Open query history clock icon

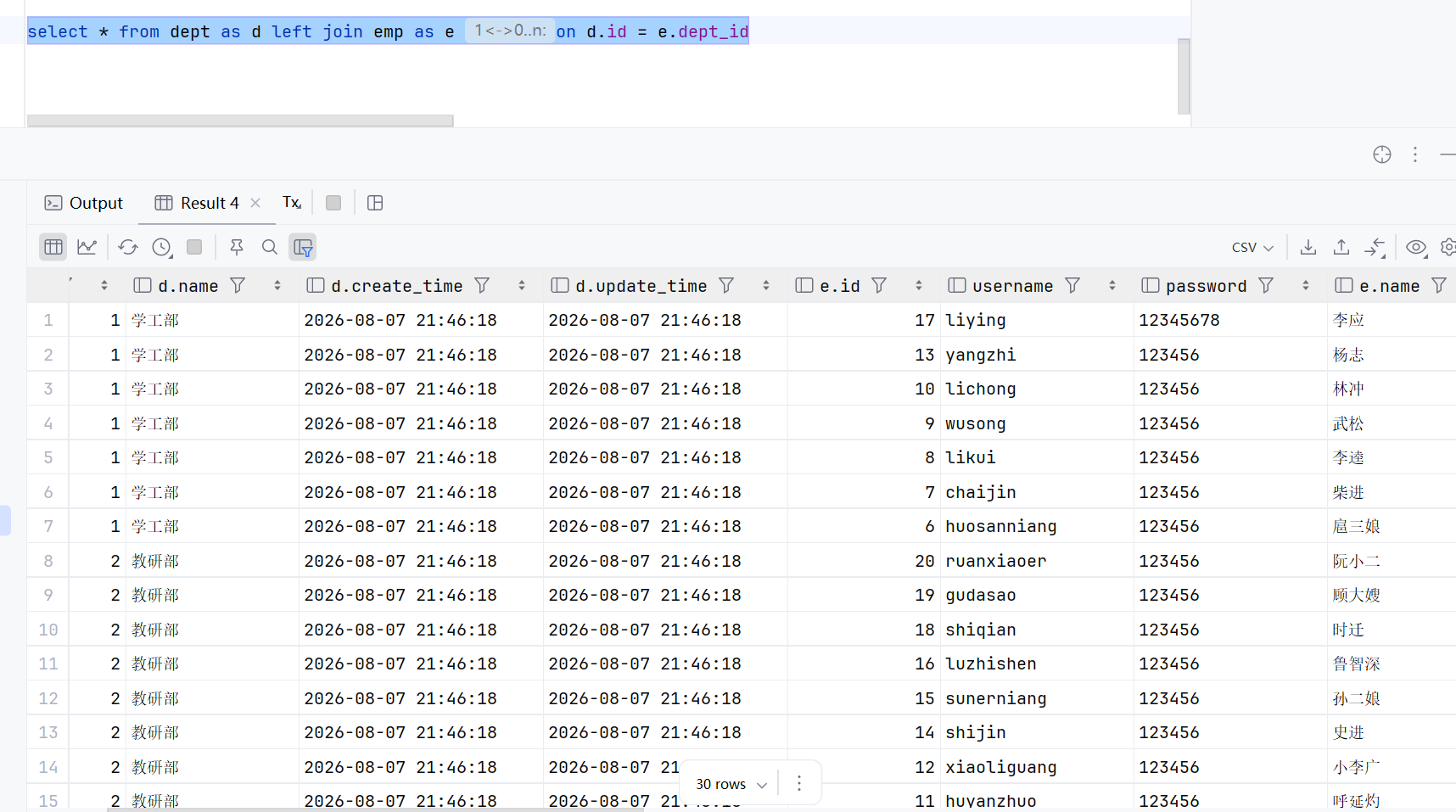(x=162, y=247)
